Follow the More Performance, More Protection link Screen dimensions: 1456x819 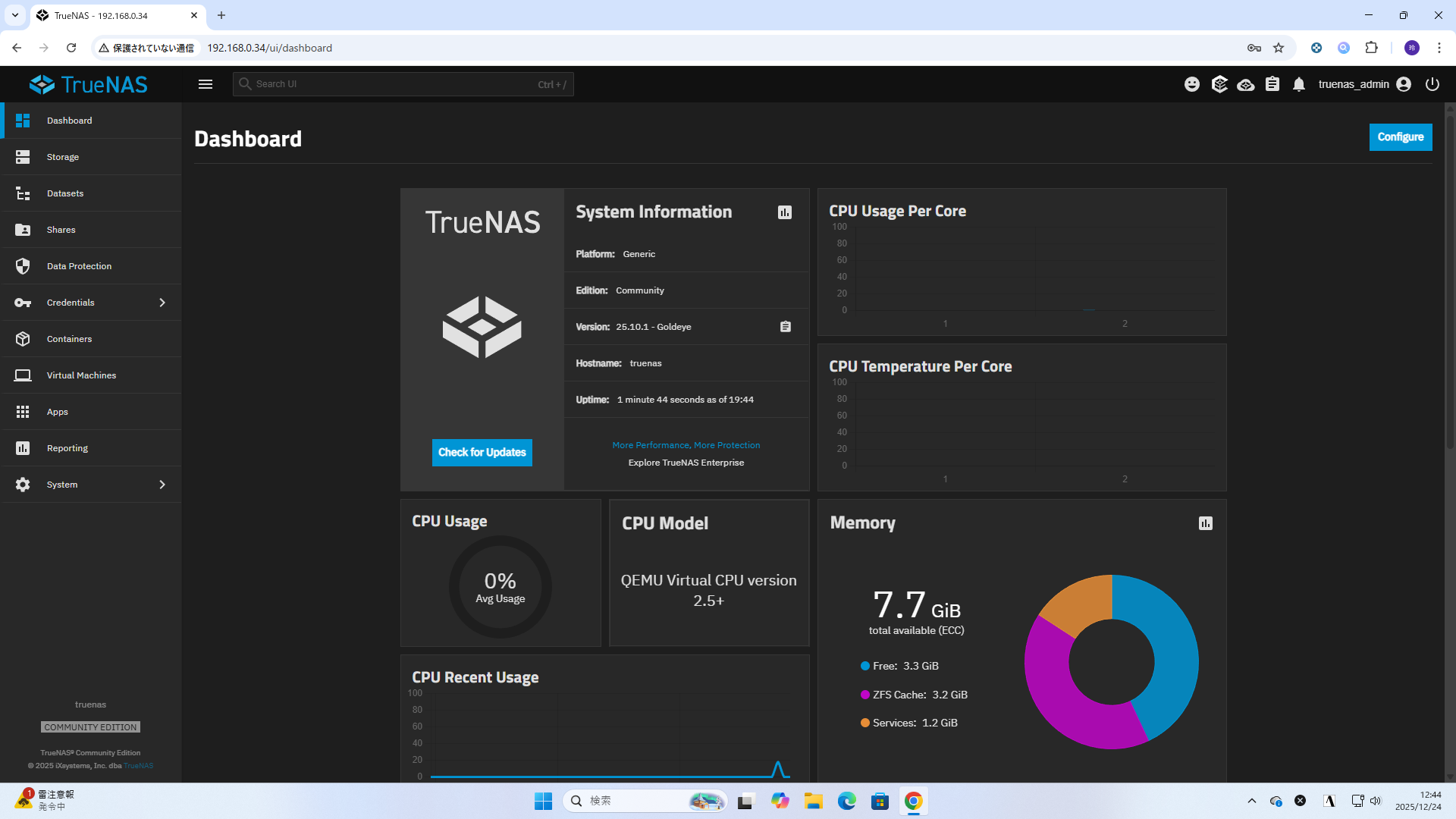[x=686, y=445]
